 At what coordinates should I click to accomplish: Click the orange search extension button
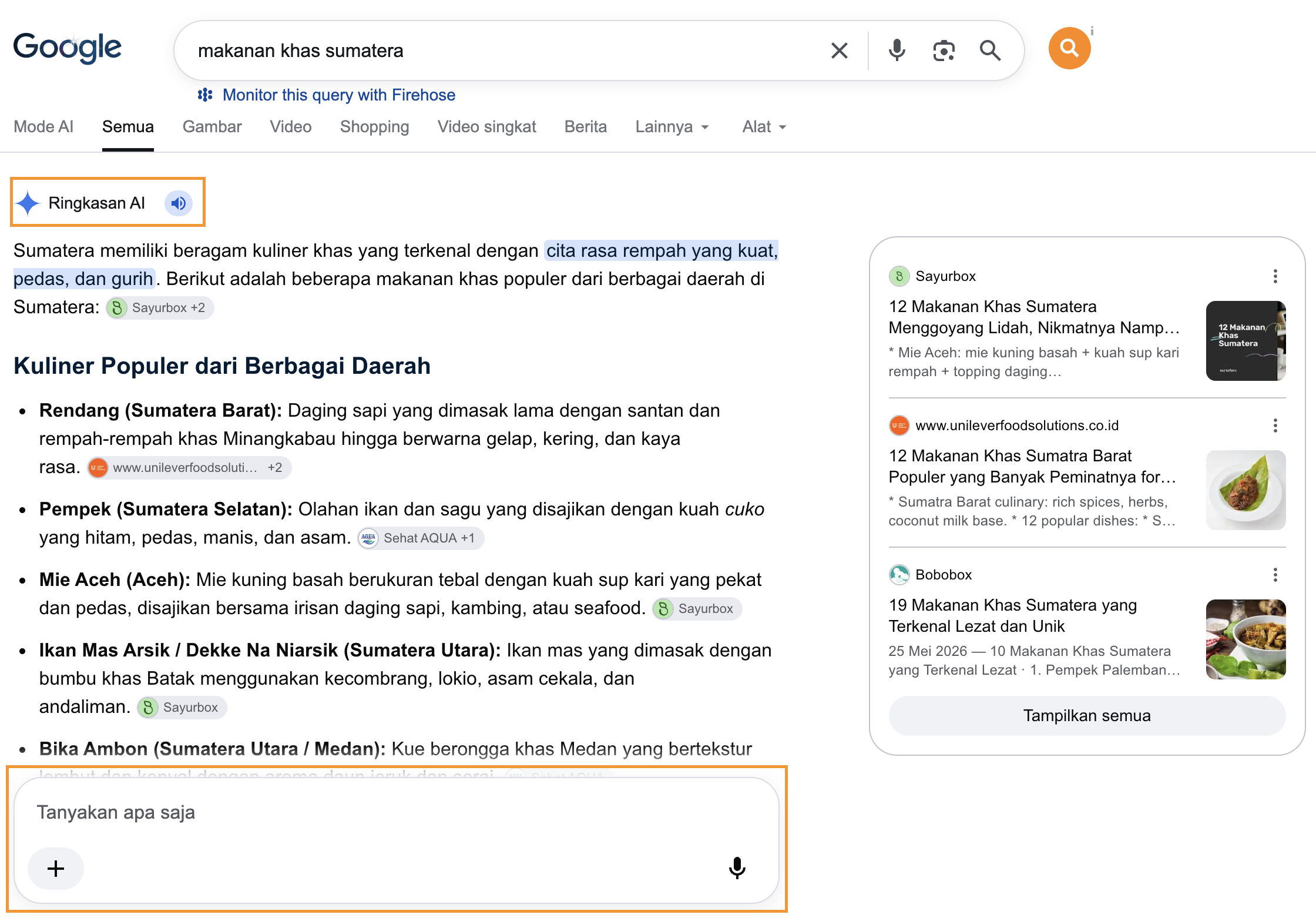point(1069,48)
